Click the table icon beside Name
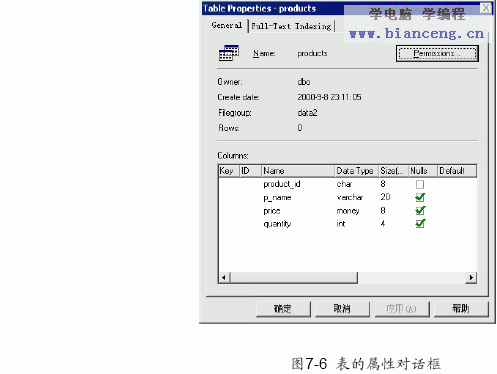The height and width of the screenshot is (374, 497). 229,53
